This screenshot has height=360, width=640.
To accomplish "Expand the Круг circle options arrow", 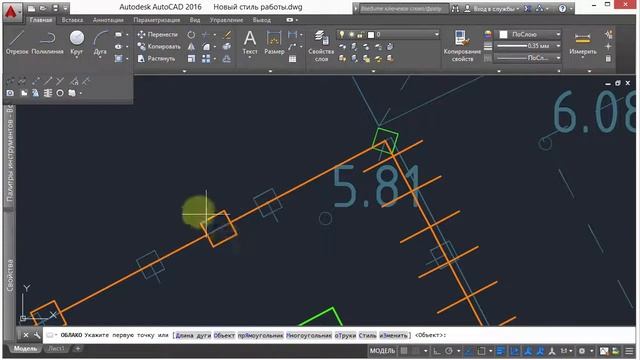I will tap(76, 58).
